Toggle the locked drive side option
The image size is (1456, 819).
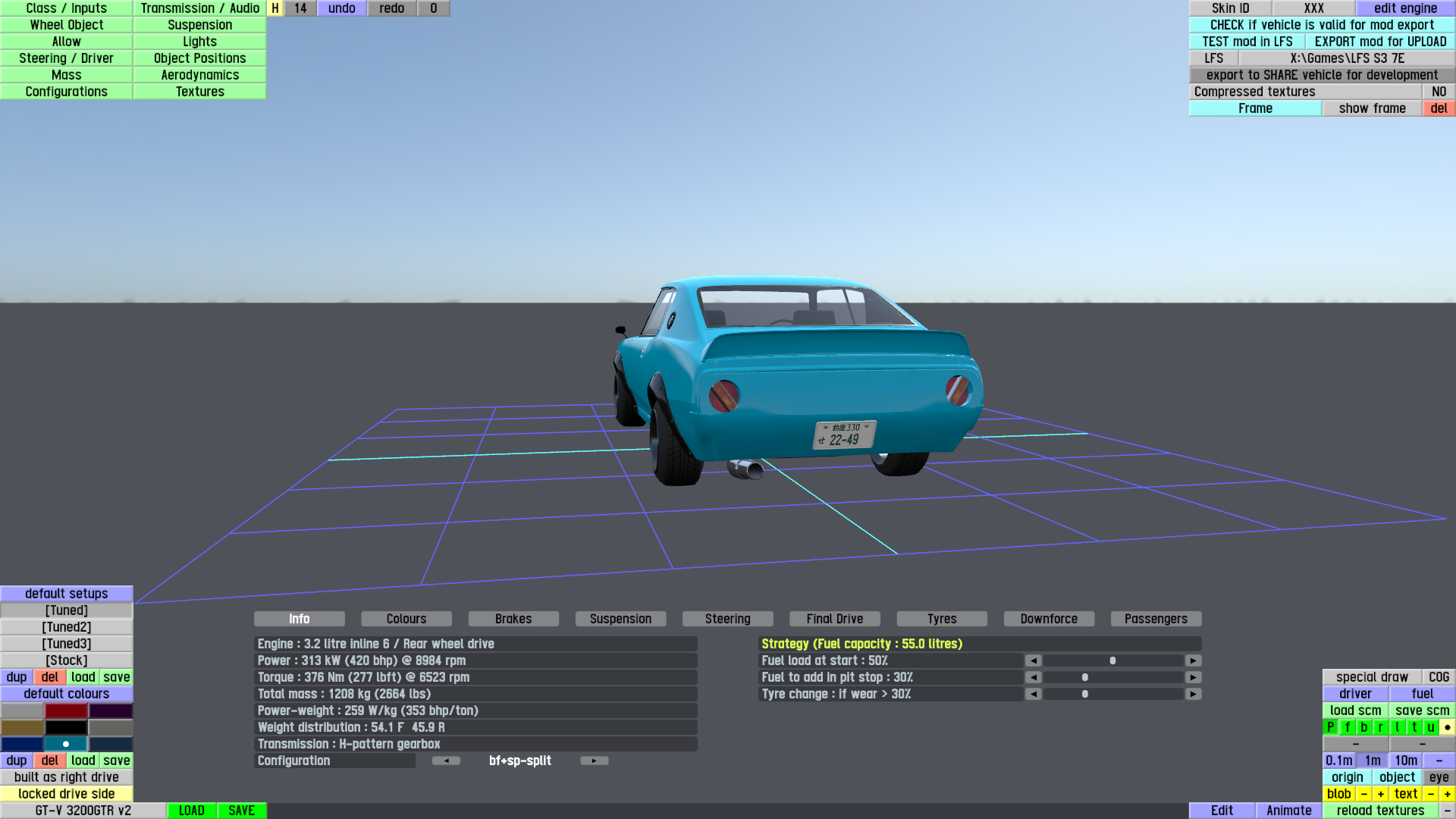coord(67,794)
